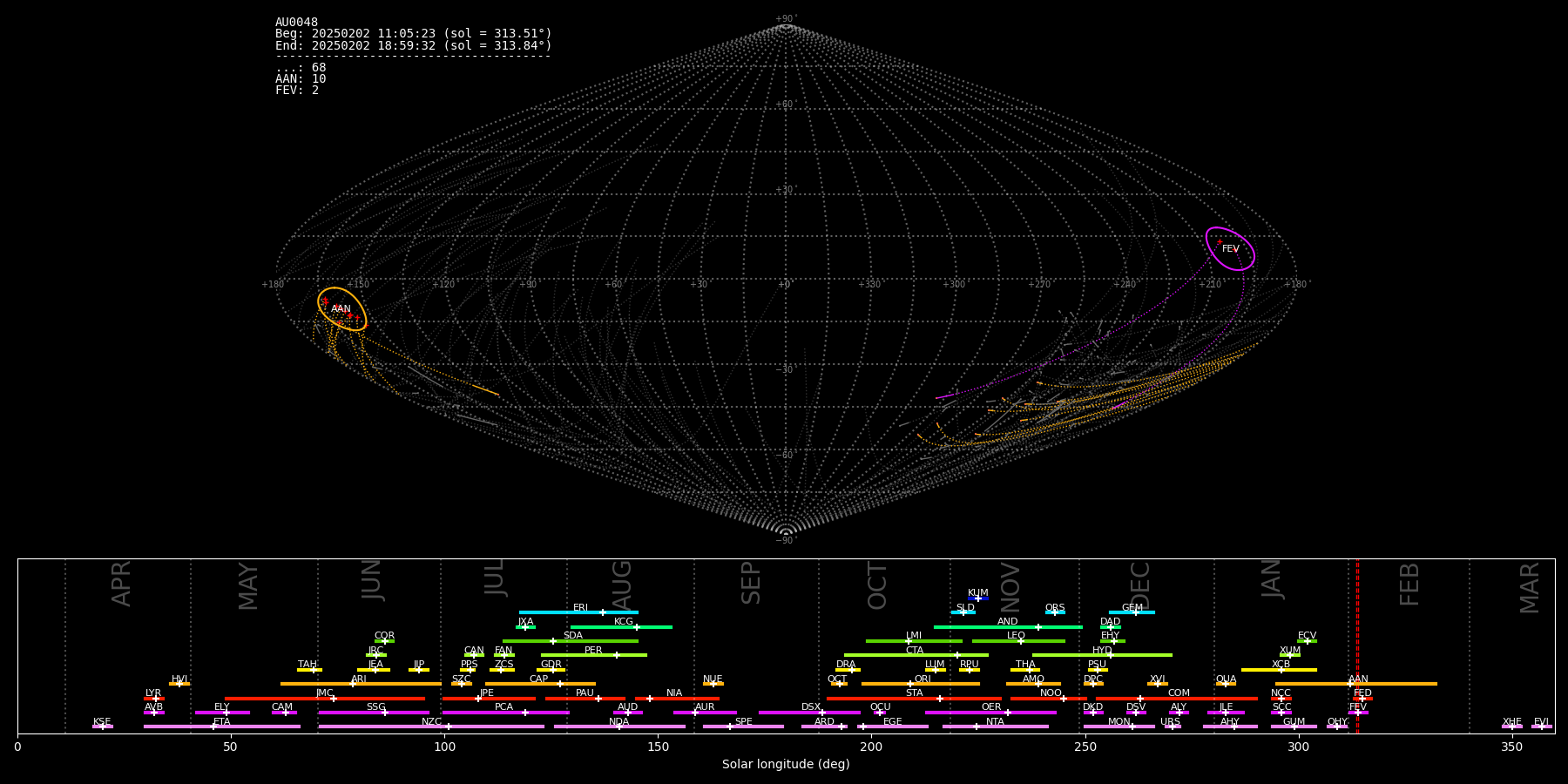
Task: Click the -90 latitude label at map bottom
Action: coord(785,541)
